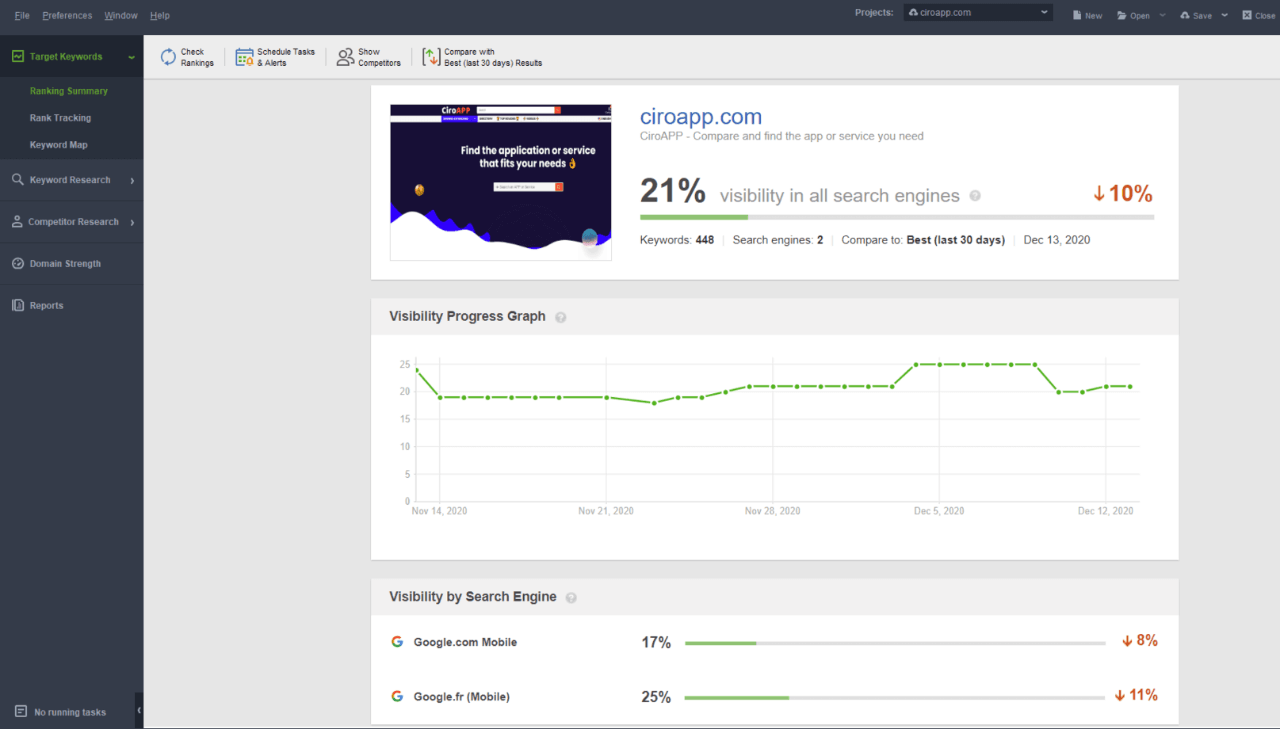Click Show Competitors toolbar label
The height and width of the screenshot is (729, 1280).
point(379,57)
